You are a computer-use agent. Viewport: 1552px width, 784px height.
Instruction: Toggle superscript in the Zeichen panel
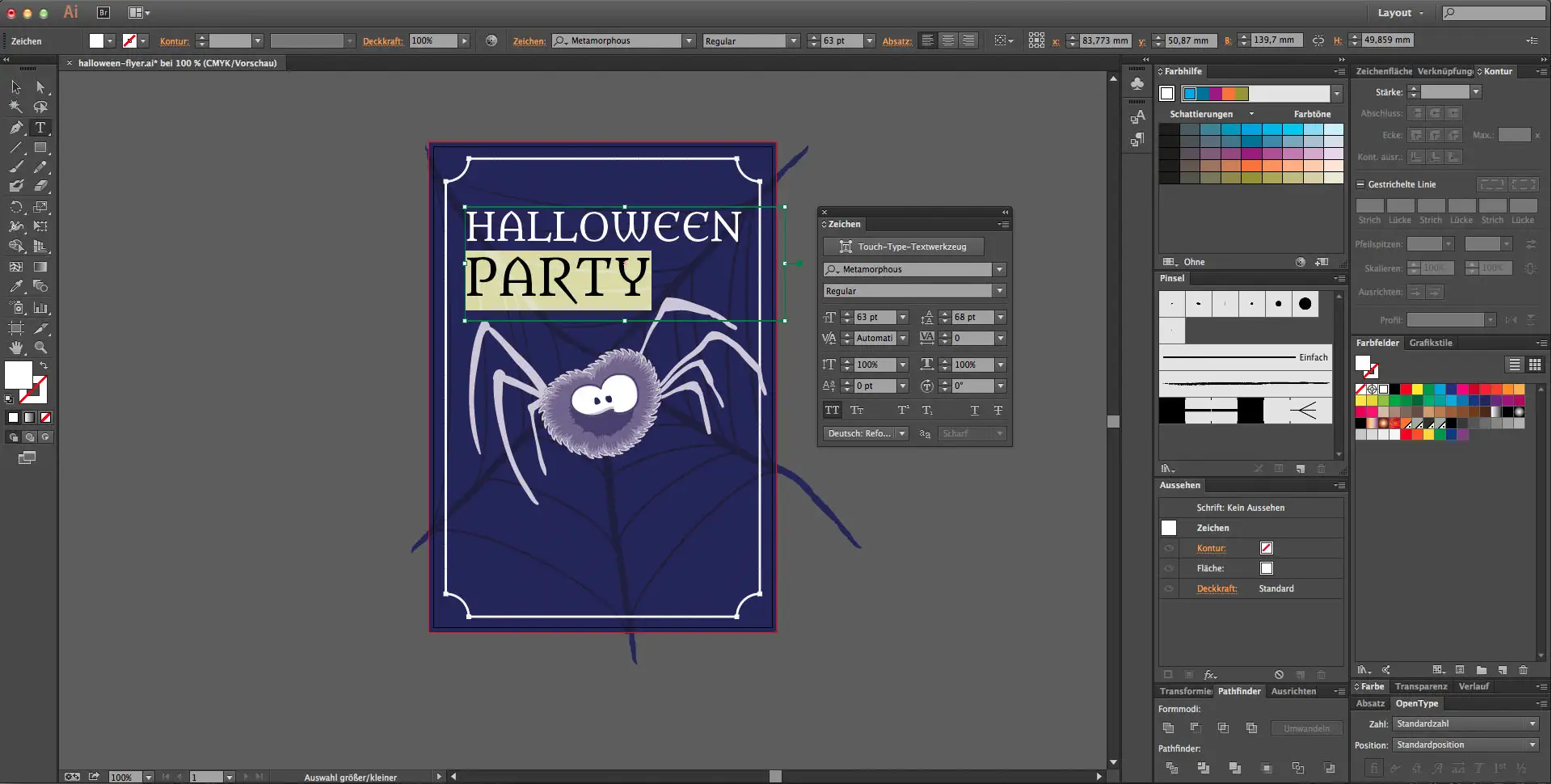pyautogui.click(x=902, y=411)
